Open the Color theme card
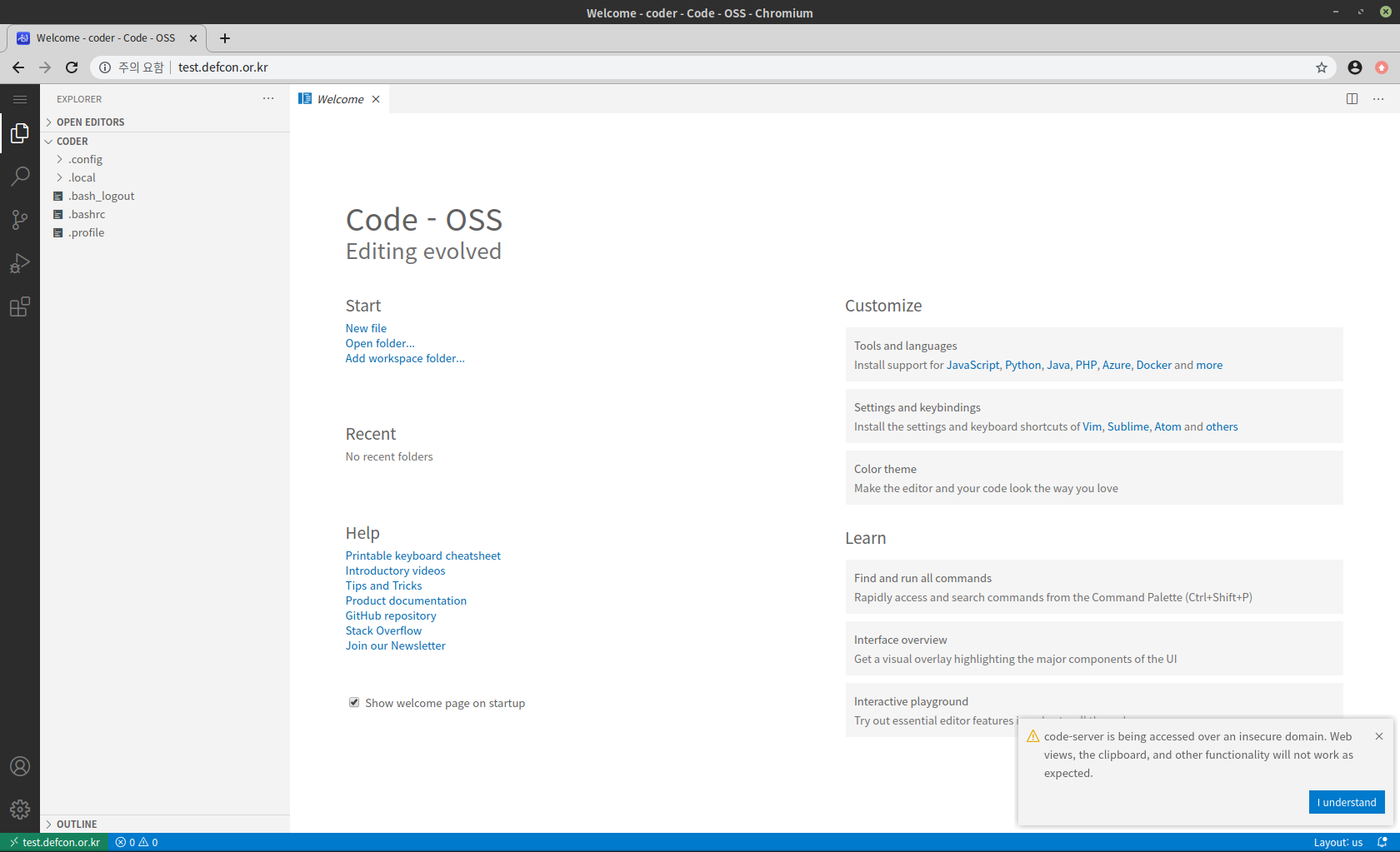The height and width of the screenshot is (852, 1400). point(1094,478)
